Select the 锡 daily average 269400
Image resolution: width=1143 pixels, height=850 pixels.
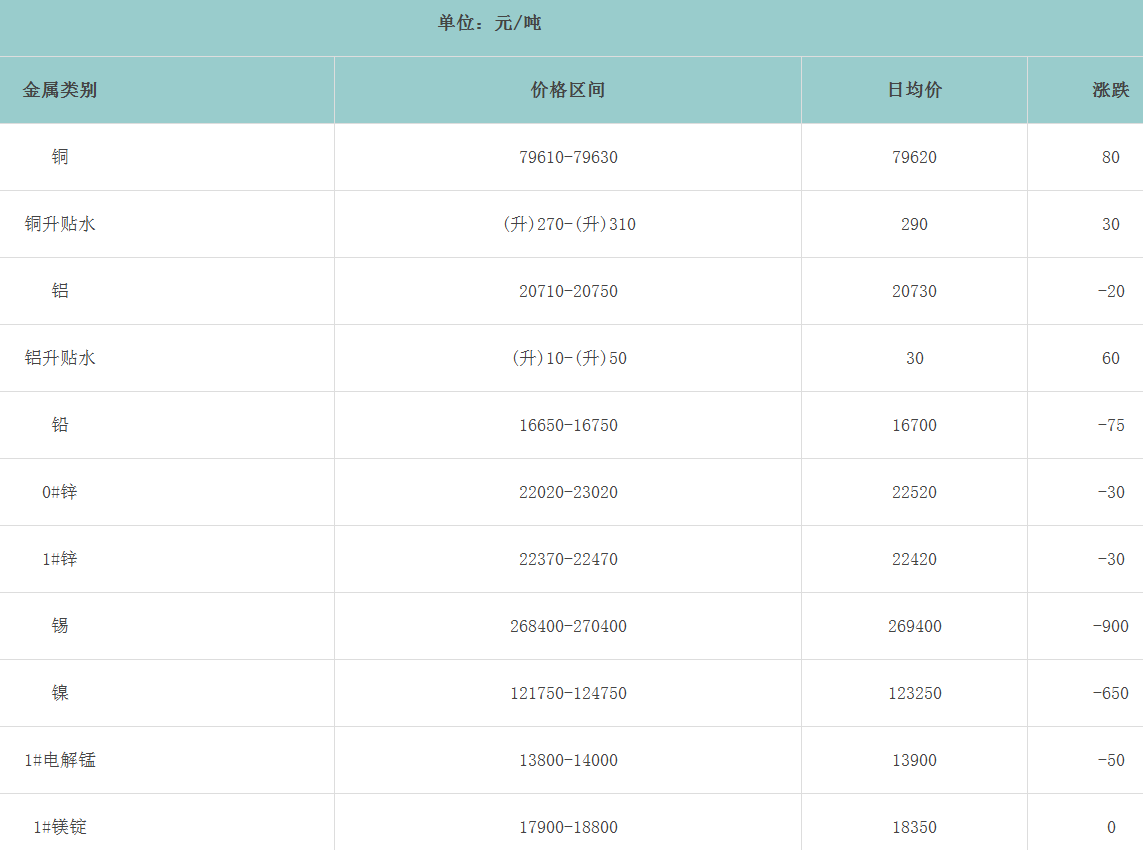[x=914, y=626]
